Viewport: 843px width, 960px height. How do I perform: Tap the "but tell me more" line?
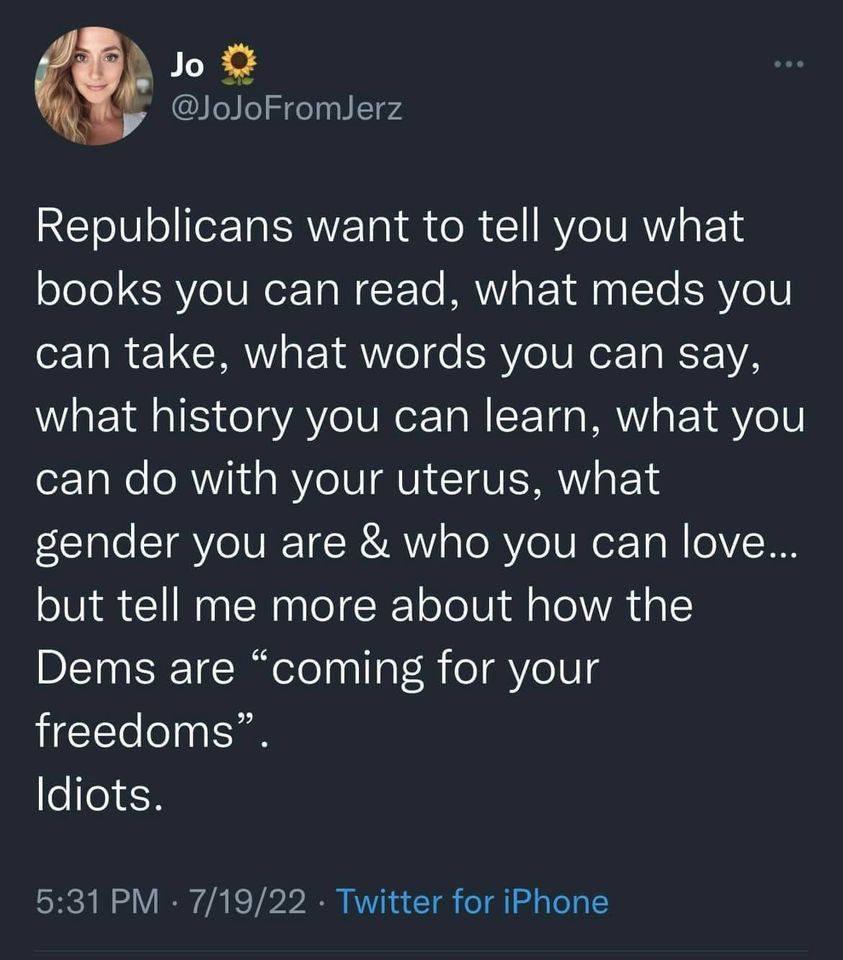coord(206,604)
